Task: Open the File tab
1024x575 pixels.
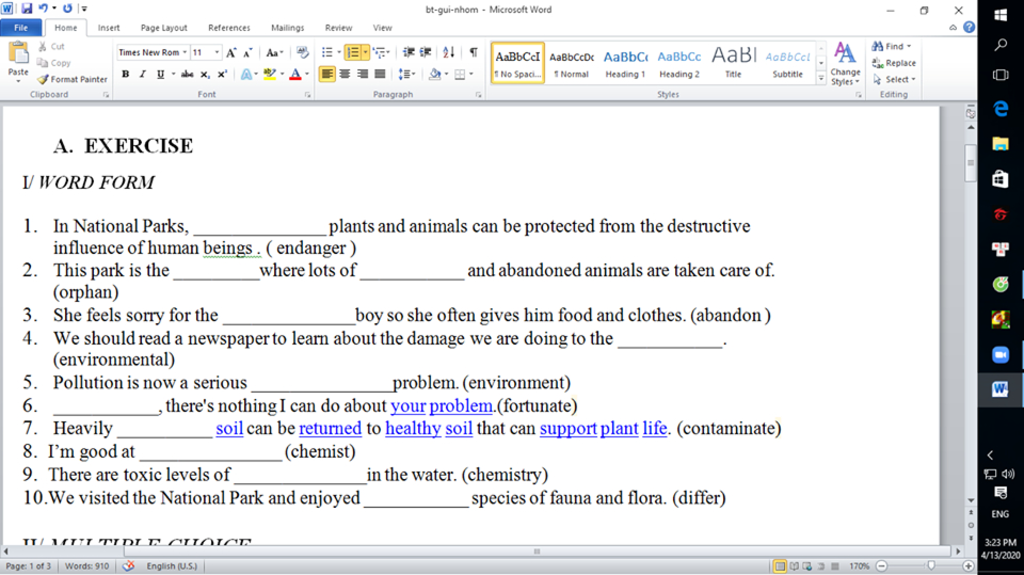Action: point(21,27)
